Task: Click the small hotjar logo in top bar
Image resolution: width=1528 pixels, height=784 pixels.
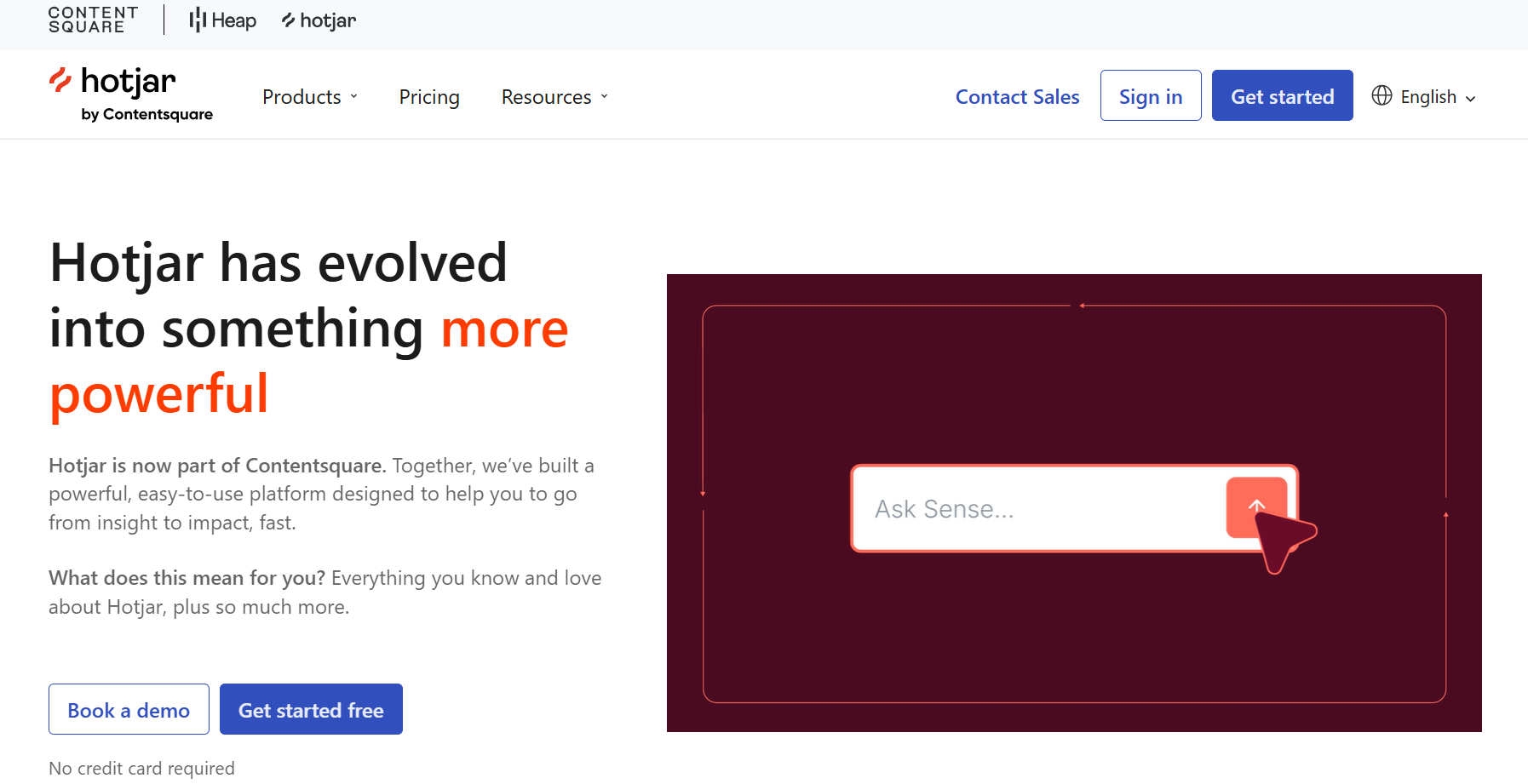Action: pos(319,20)
